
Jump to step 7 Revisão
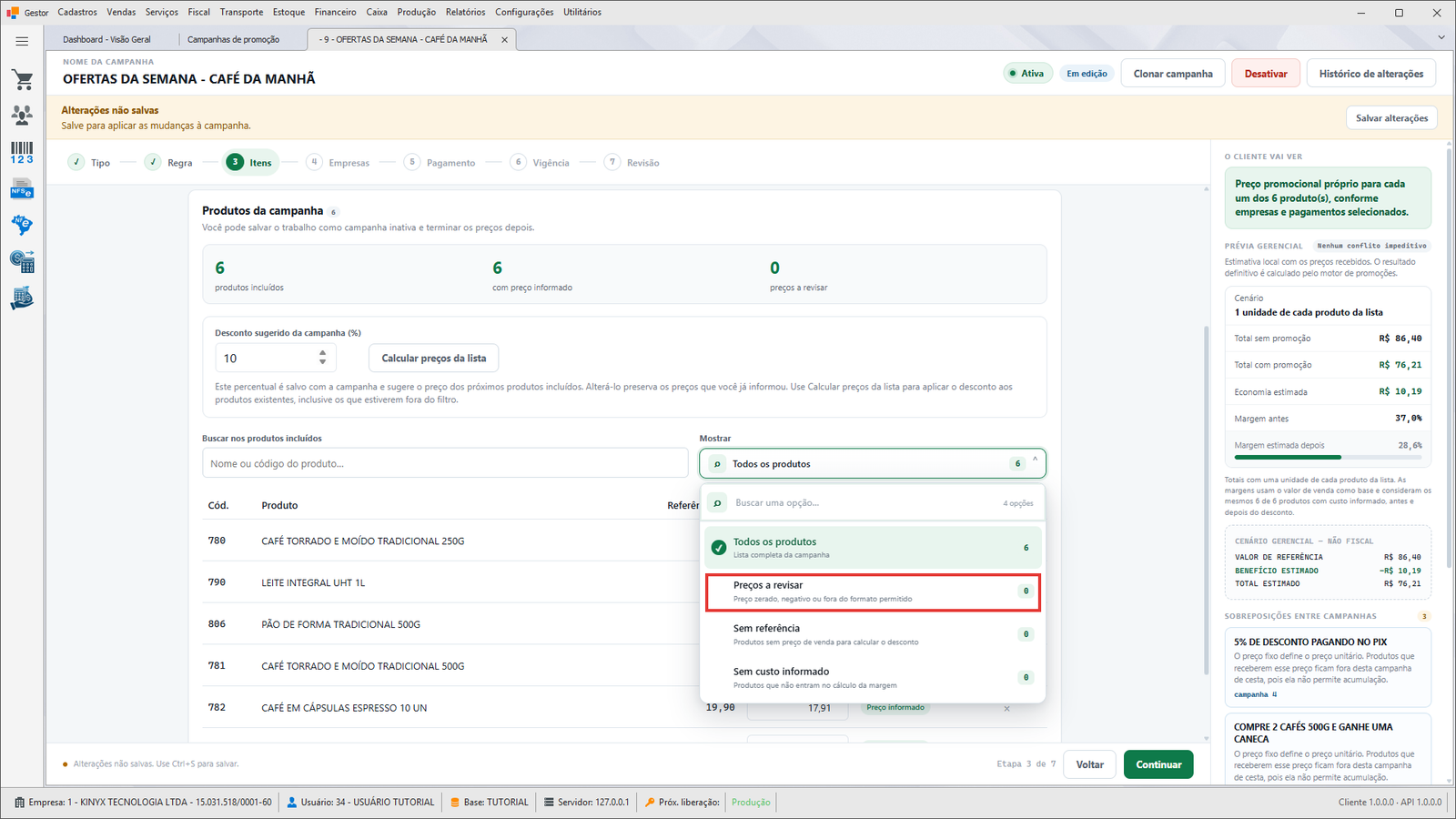[x=632, y=163]
